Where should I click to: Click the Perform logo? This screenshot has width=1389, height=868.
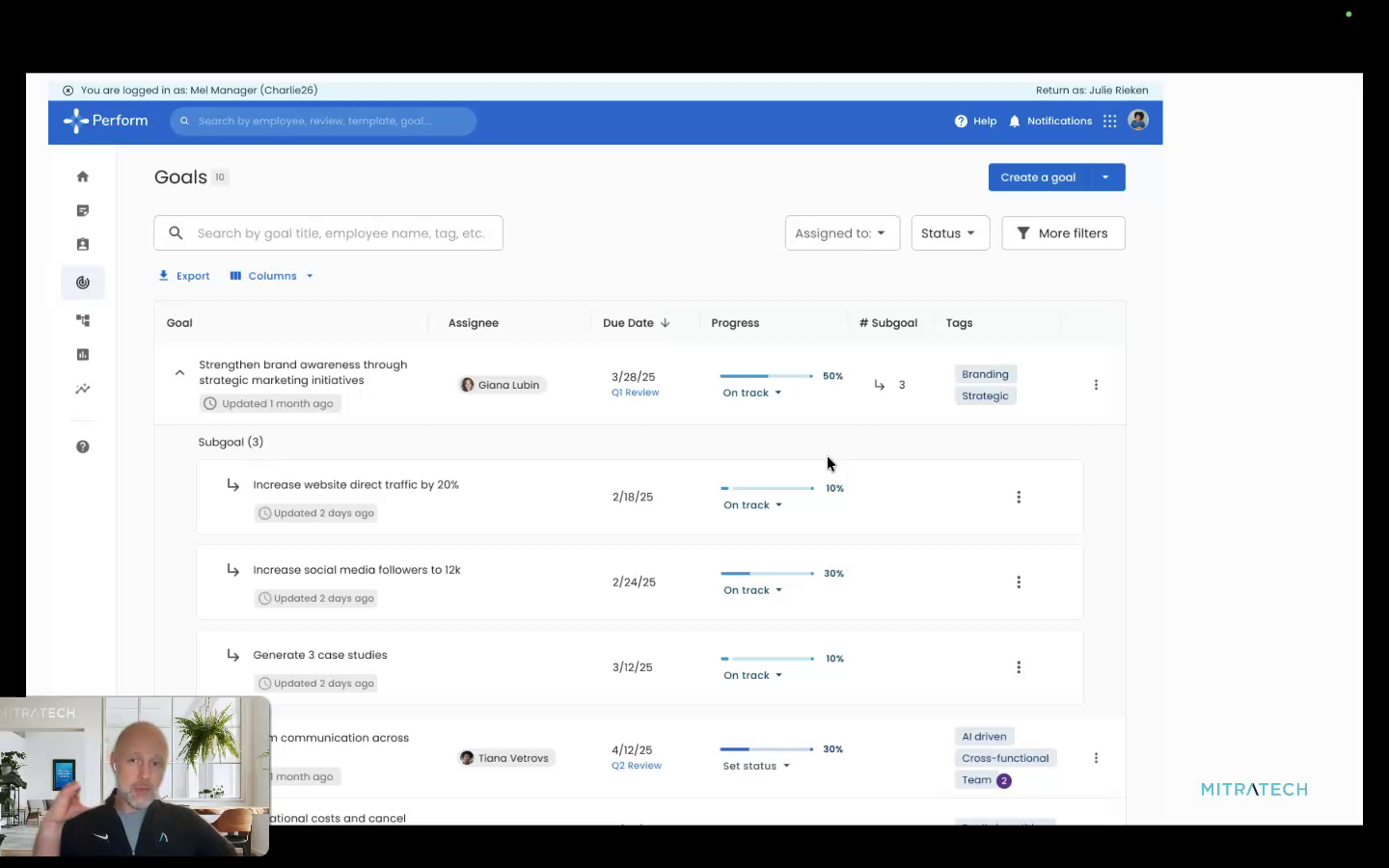105,121
